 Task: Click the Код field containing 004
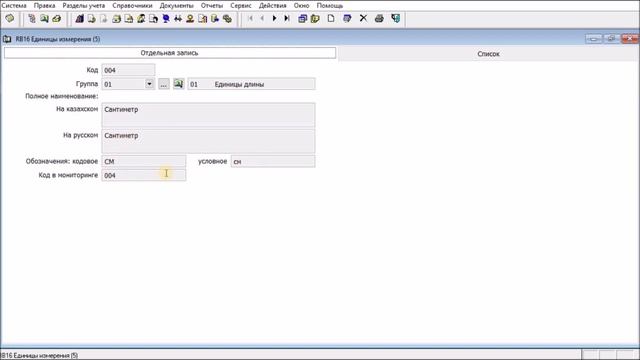coord(128,70)
